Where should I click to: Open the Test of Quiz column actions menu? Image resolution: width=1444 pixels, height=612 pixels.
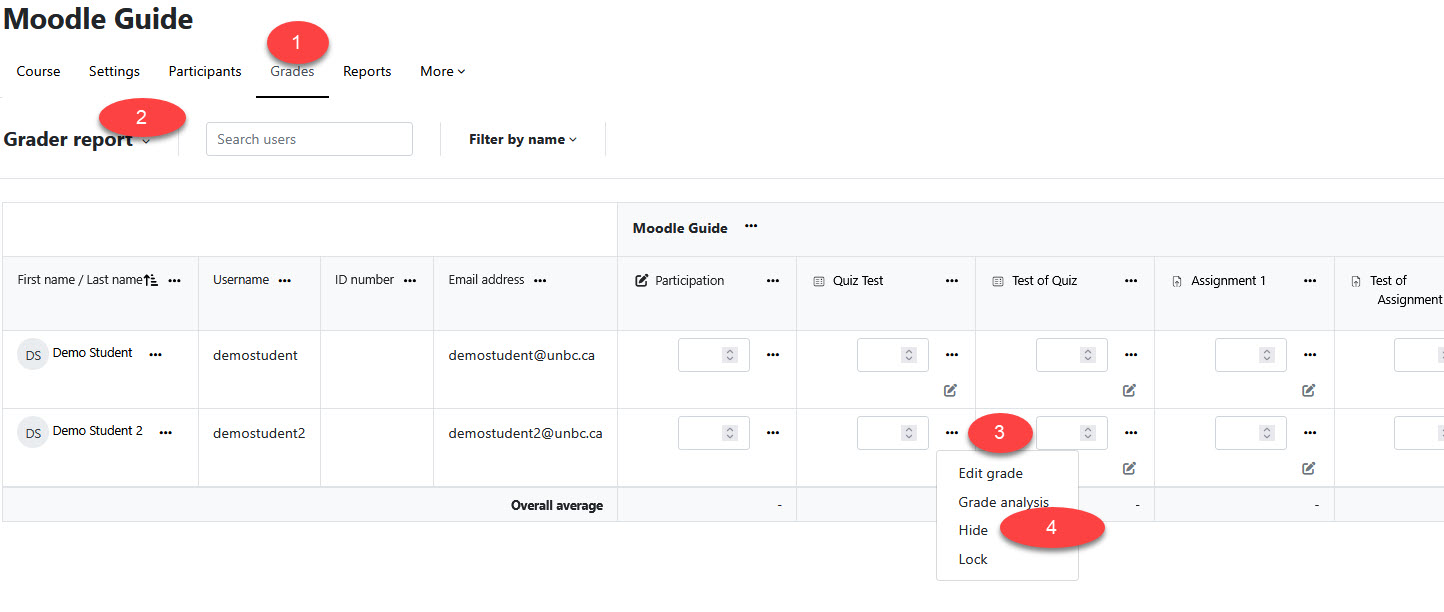(x=1130, y=281)
